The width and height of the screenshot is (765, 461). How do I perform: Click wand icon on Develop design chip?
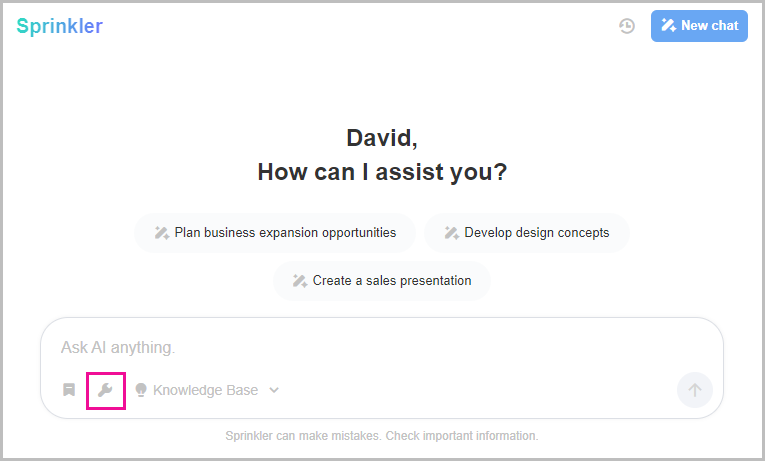point(451,233)
